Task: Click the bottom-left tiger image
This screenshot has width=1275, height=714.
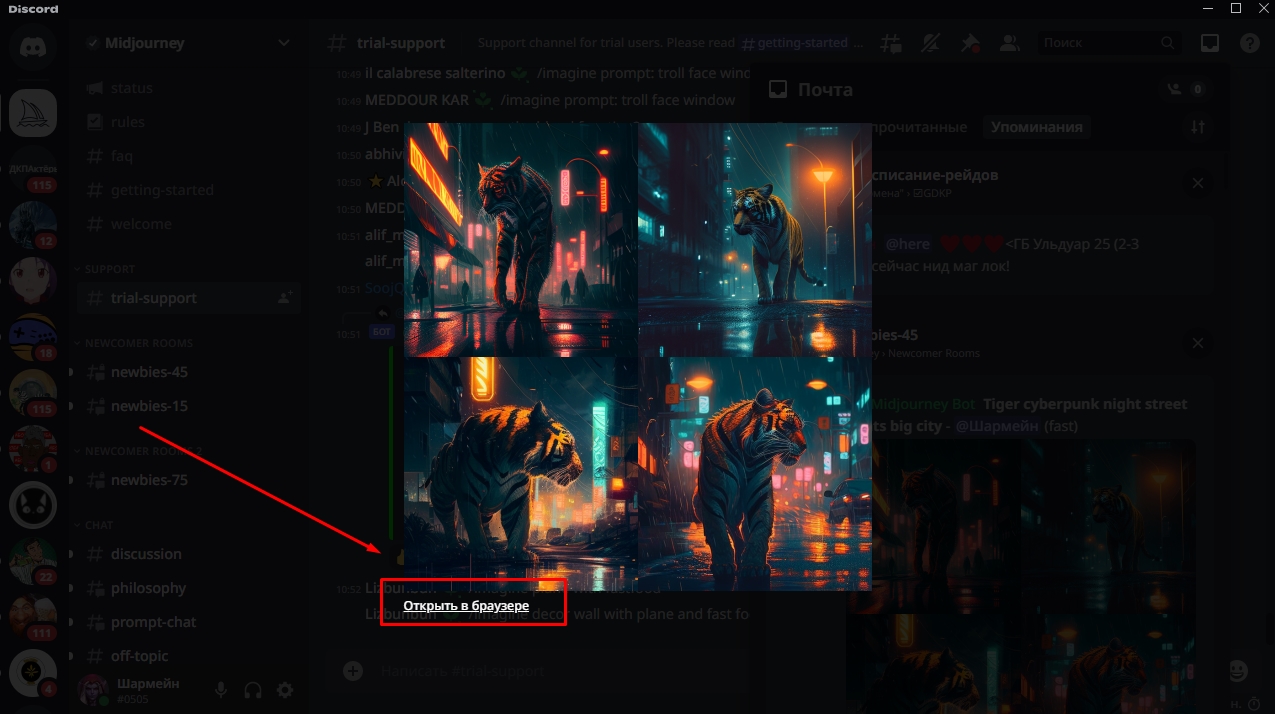Action: click(520, 474)
